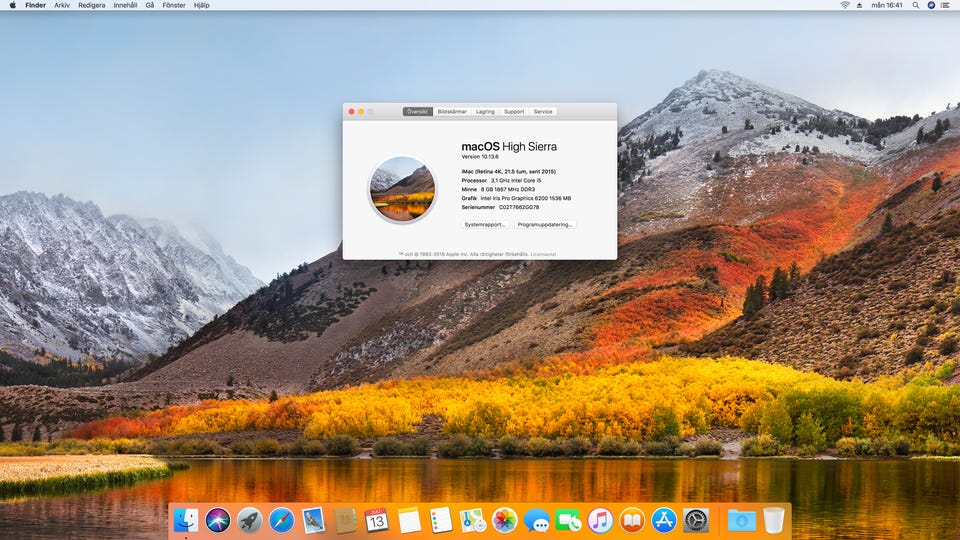Open Messages speech bubble in Dock

(537, 520)
